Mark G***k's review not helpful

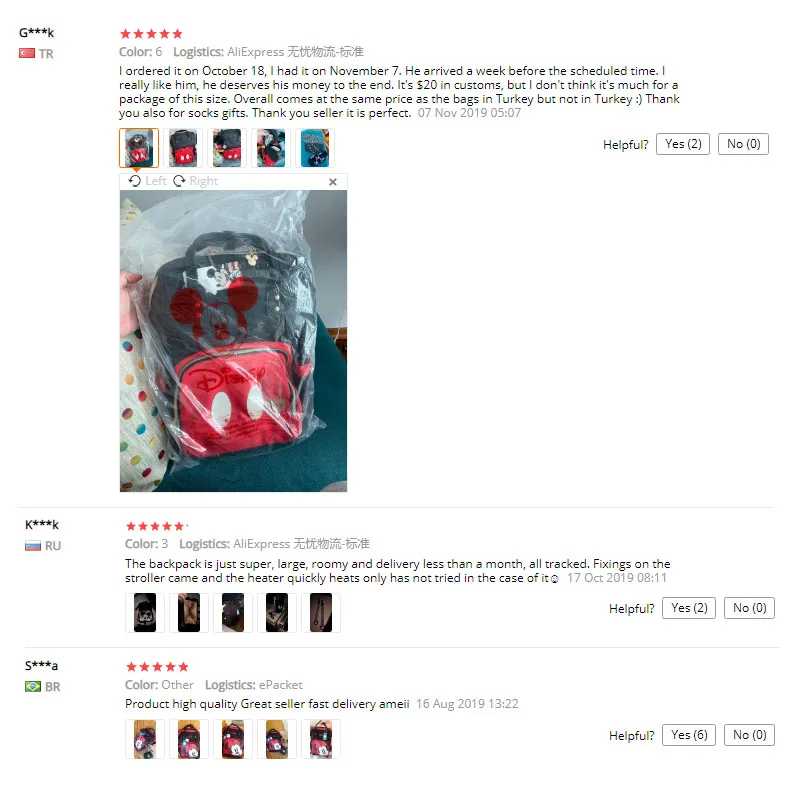[x=743, y=144]
